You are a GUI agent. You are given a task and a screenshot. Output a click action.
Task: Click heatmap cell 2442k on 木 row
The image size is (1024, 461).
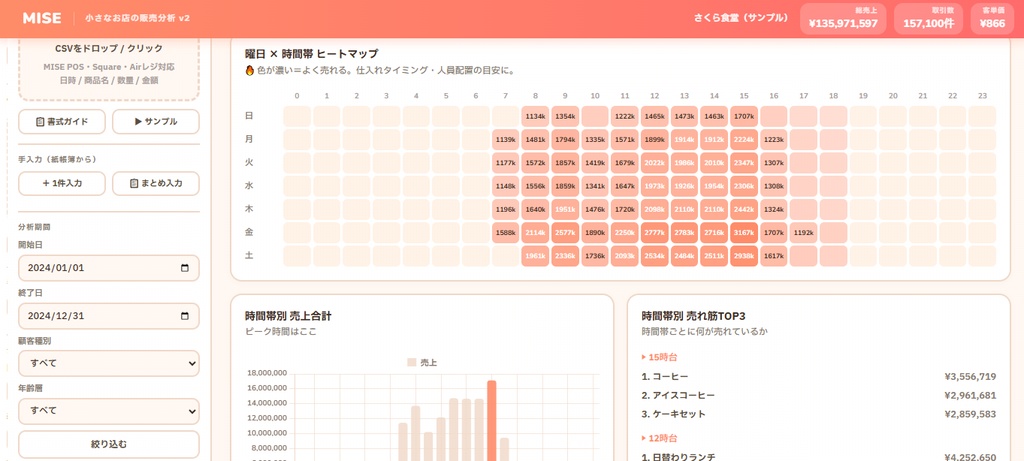point(744,210)
